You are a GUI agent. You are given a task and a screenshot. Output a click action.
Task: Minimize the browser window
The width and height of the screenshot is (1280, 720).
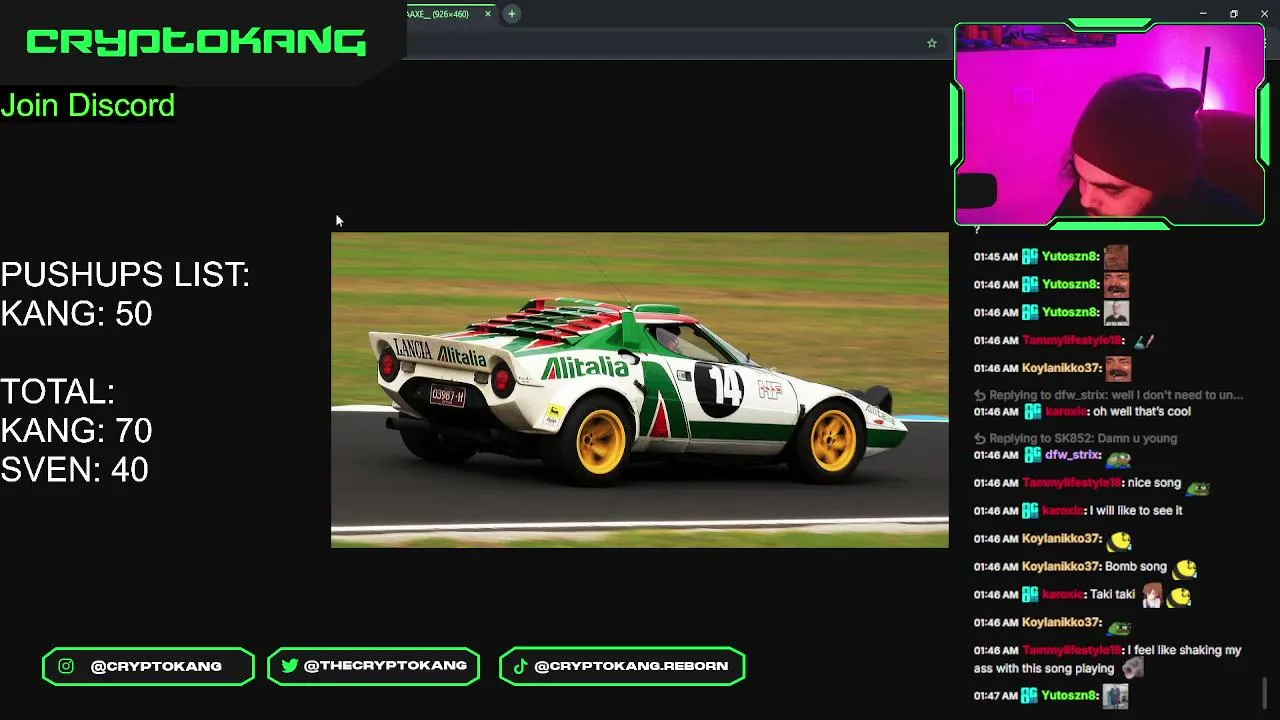(x=1203, y=14)
